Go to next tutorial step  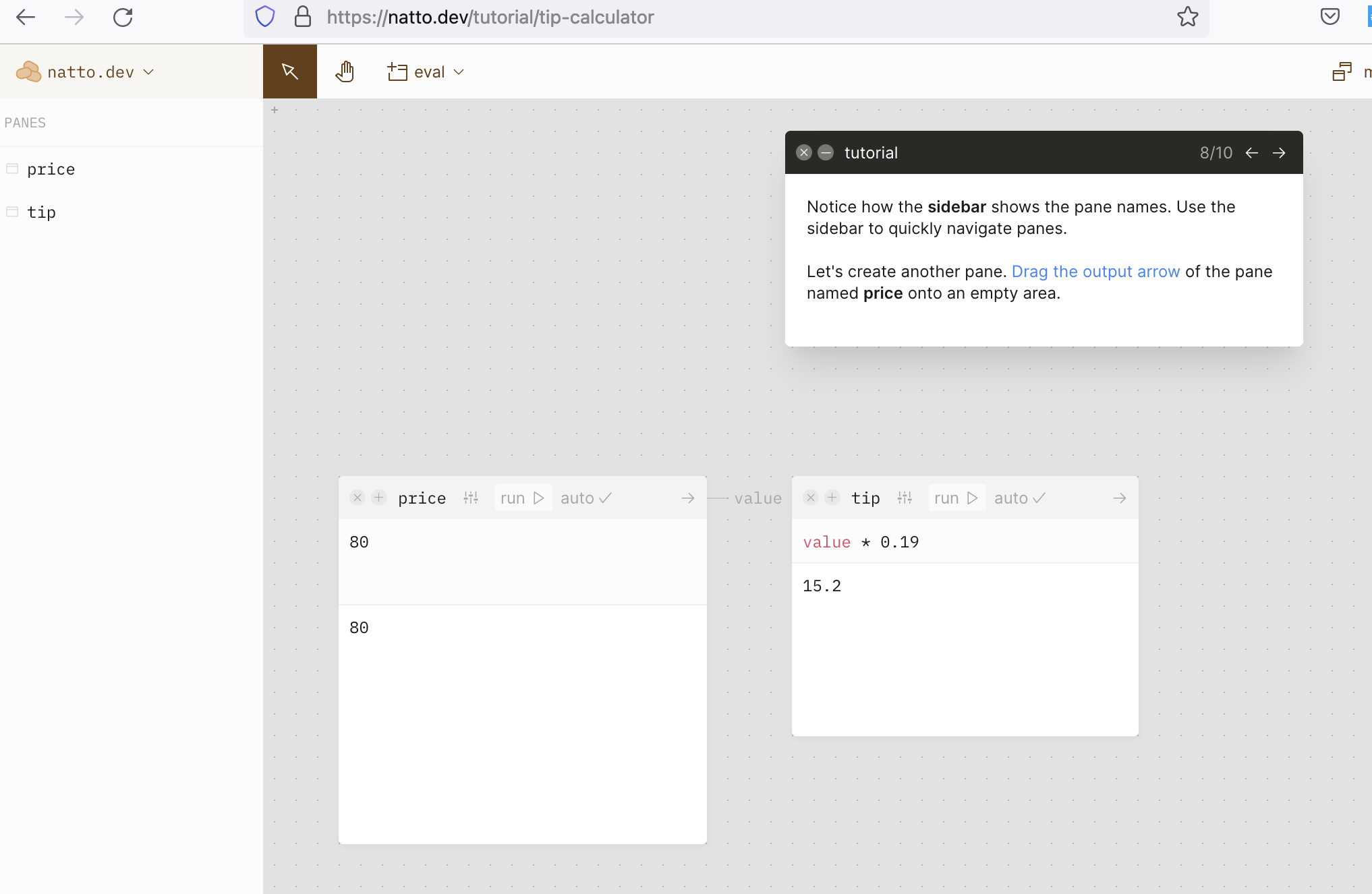(x=1279, y=153)
